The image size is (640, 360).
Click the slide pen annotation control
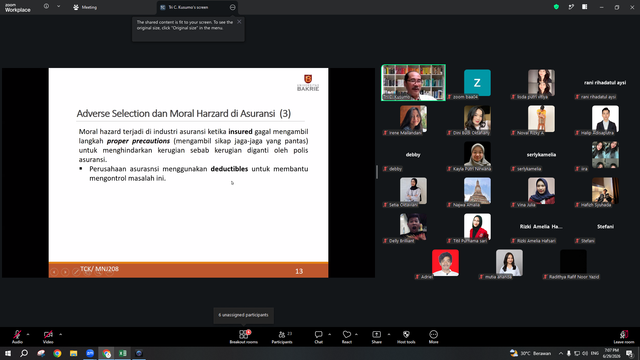coord(76,272)
